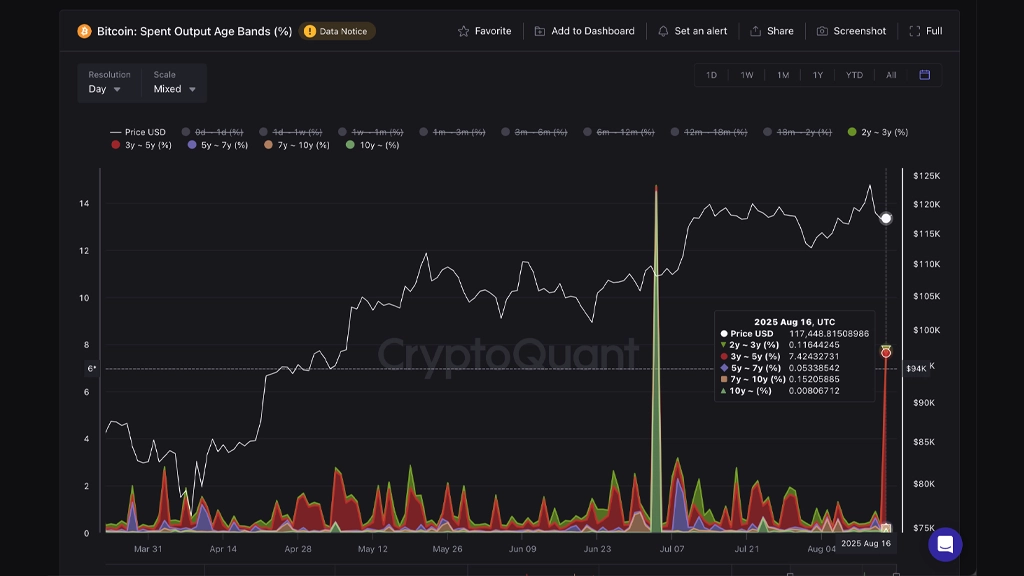This screenshot has height=576, width=1024.
Task: Open the calendar date range picker
Action: point(925,75)
